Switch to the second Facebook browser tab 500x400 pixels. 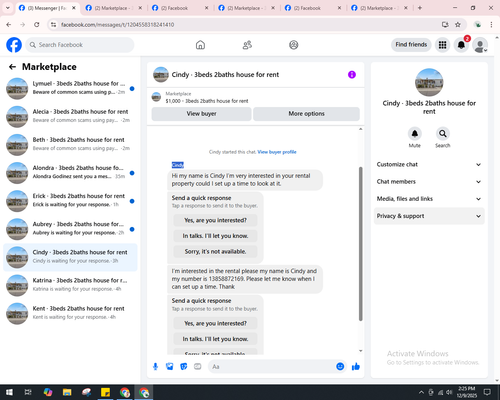pos(313,8)
